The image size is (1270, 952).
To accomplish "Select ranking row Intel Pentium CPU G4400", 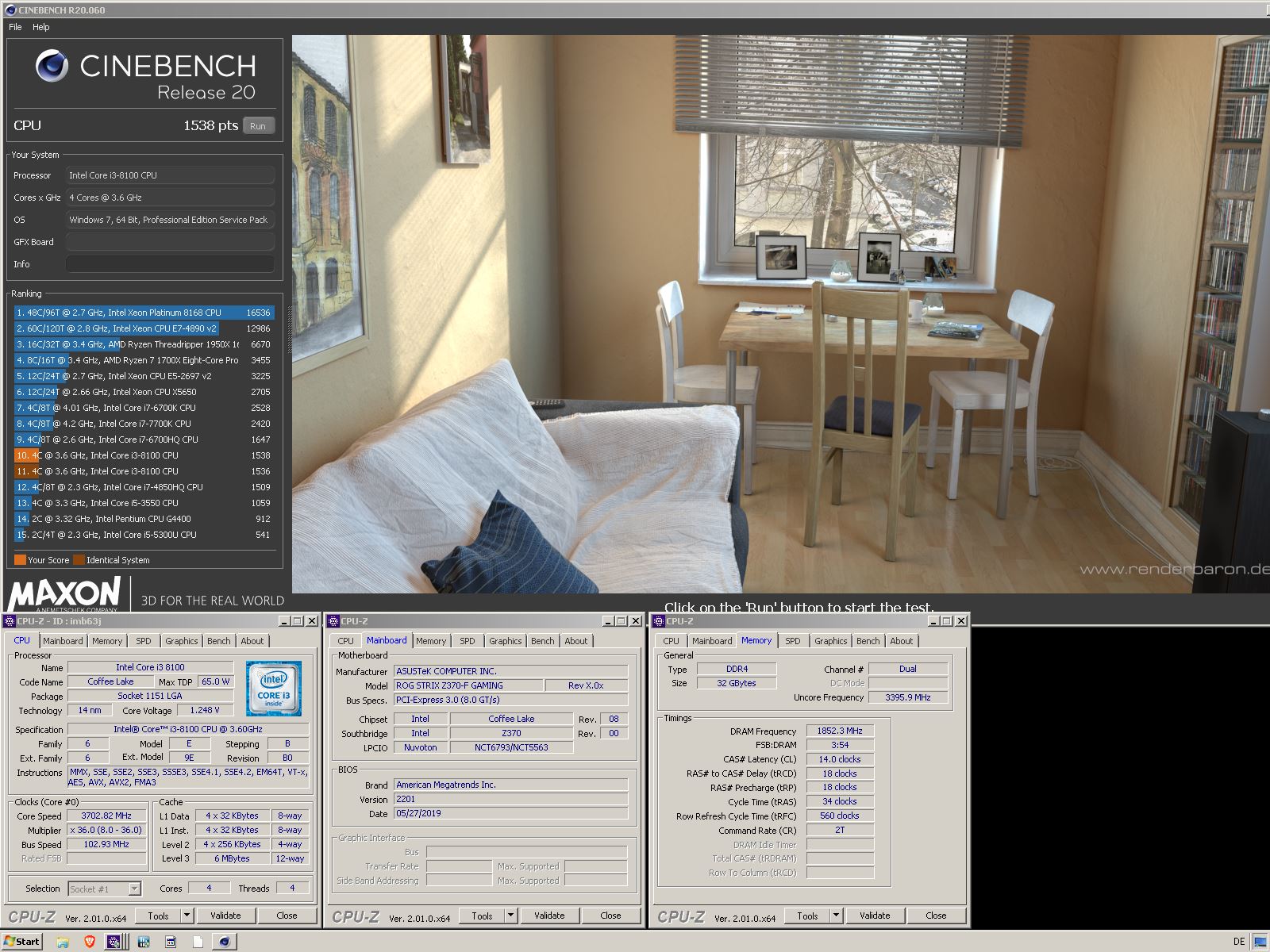I will point(144,519).
